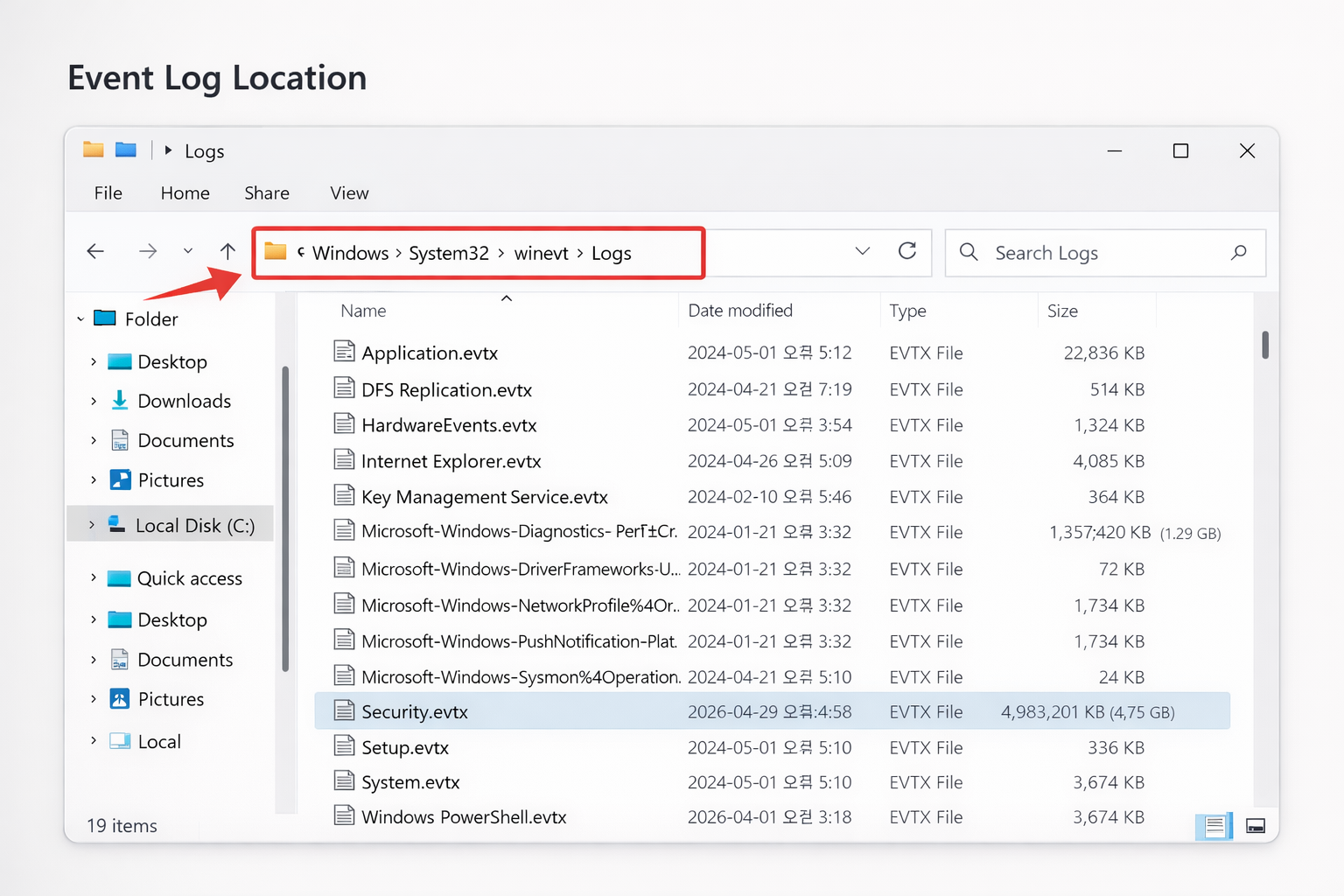Click the blue folder icon in title bar
This screenshot has height=896, width=1344.
click(126, 150)
